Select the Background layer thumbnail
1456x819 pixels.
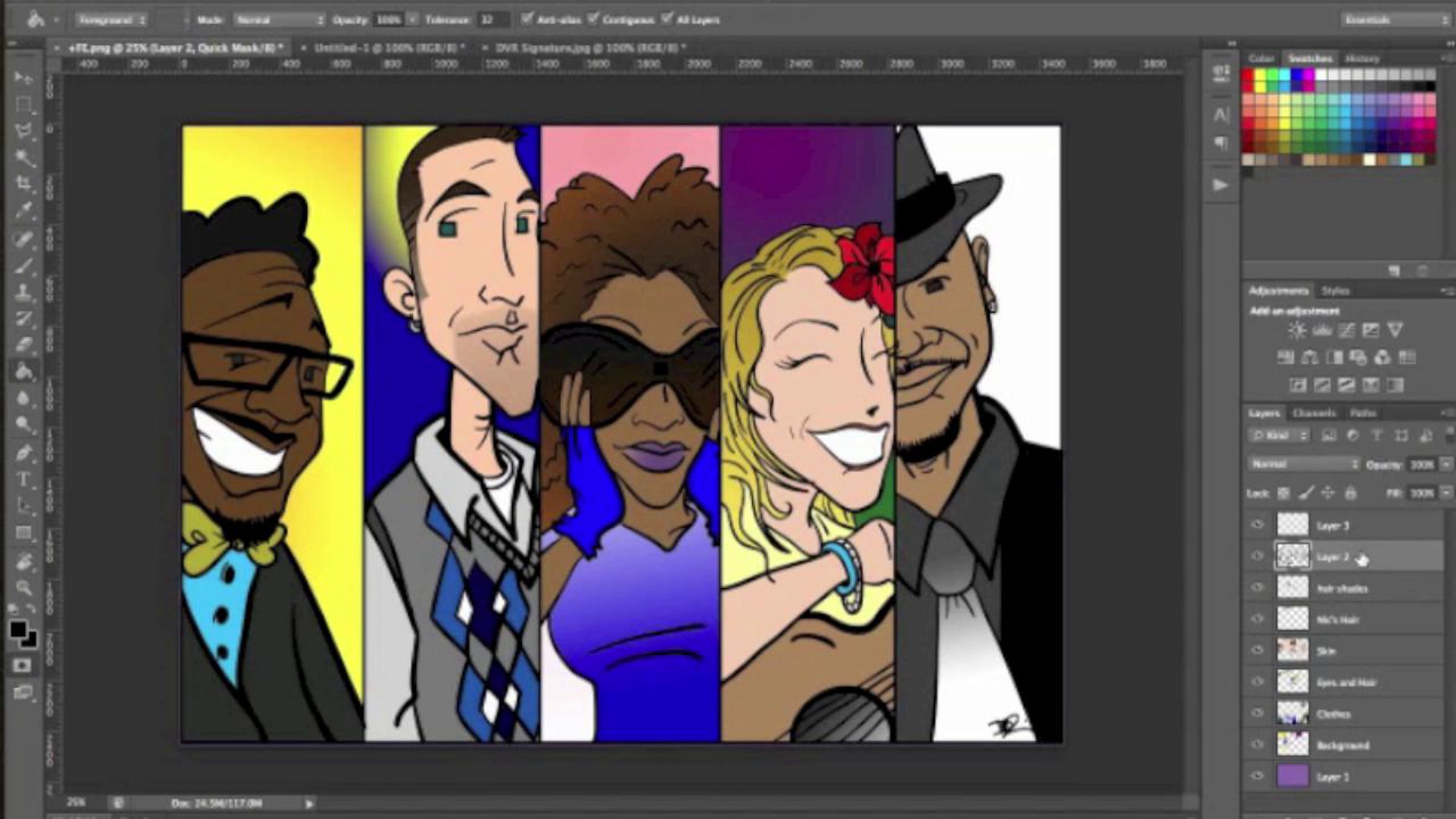1293,744
